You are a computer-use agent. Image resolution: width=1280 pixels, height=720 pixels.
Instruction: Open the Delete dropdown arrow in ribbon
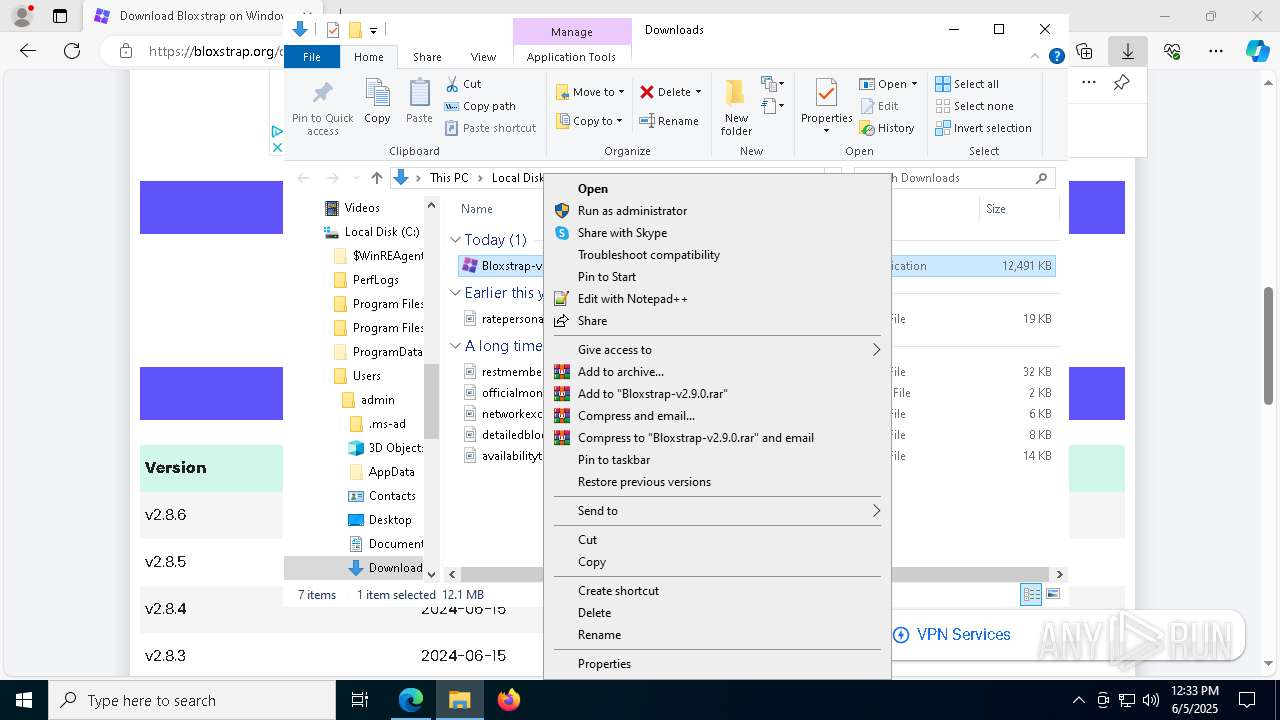coord(698,92)
